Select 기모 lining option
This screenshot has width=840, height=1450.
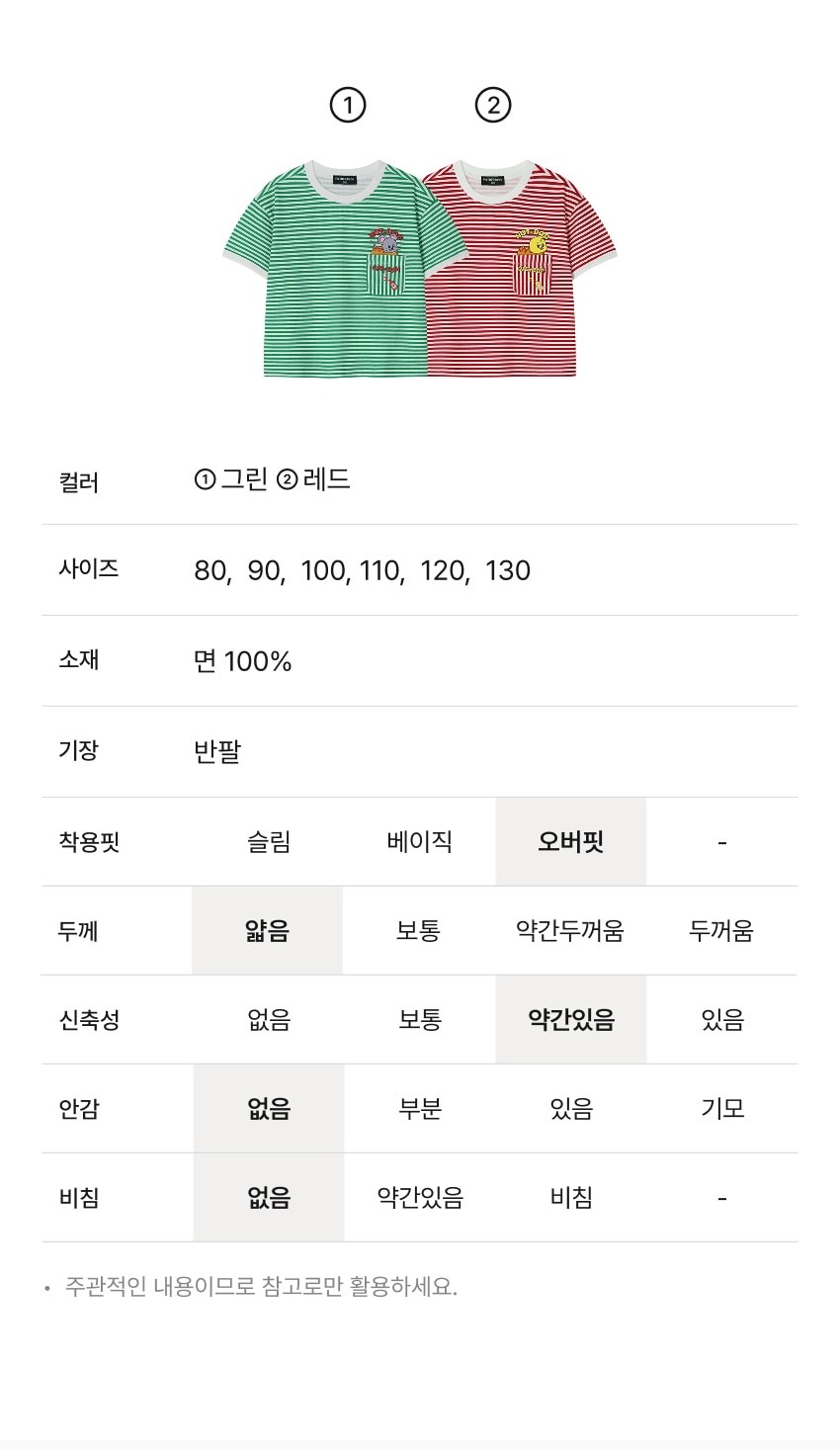pos(721,1109)
